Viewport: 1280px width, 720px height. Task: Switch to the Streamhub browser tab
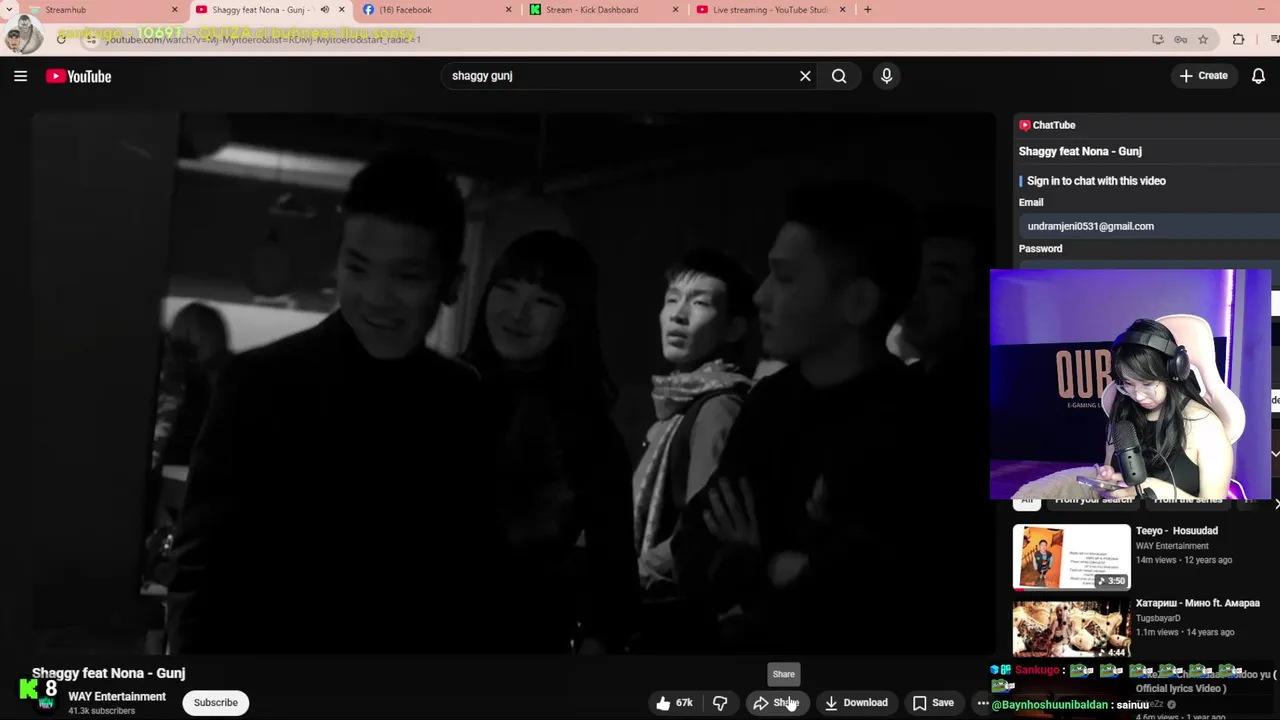point(95,10)
